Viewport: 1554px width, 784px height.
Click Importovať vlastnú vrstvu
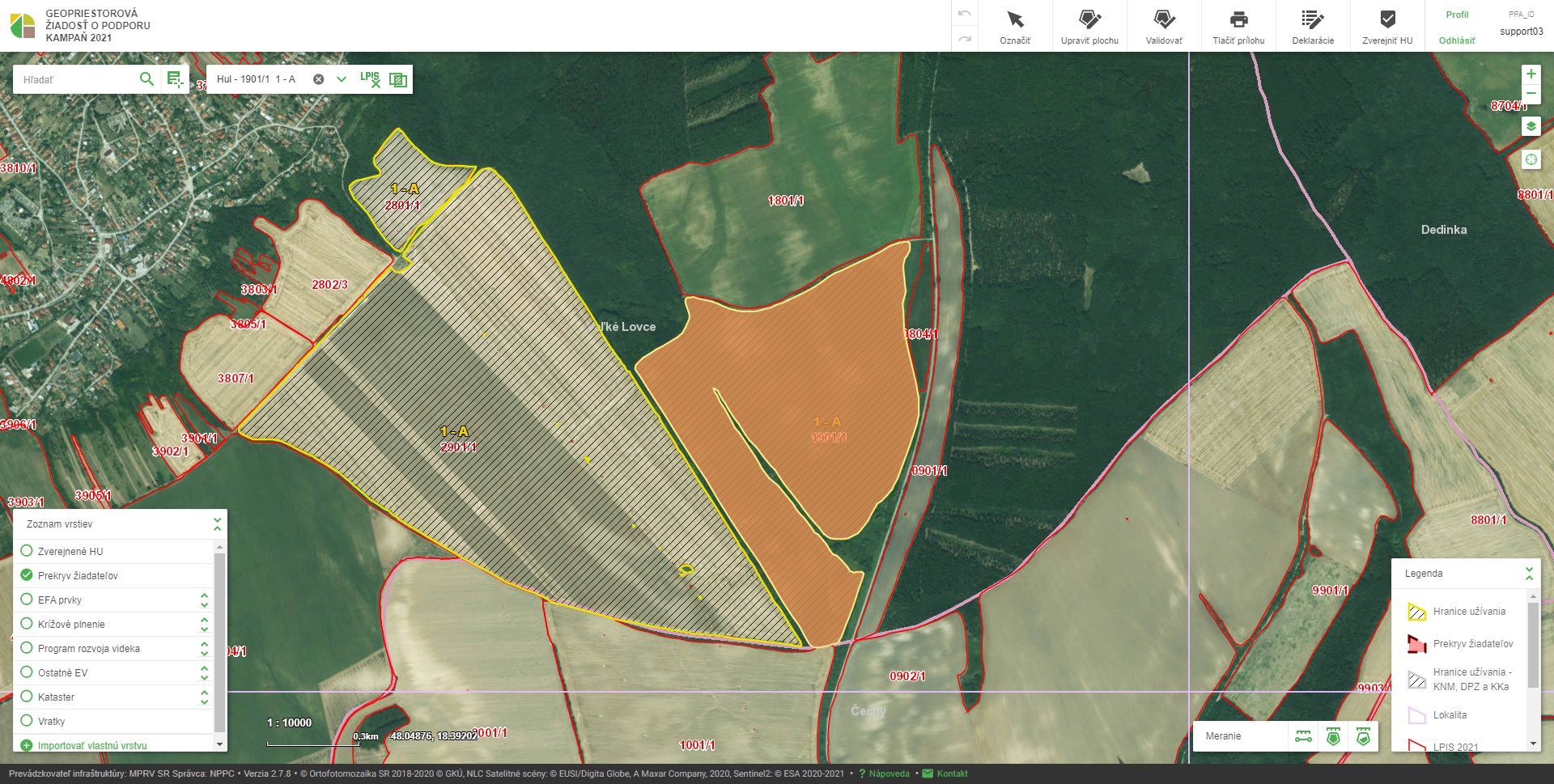pyautogui.click(x=92, y=746)
